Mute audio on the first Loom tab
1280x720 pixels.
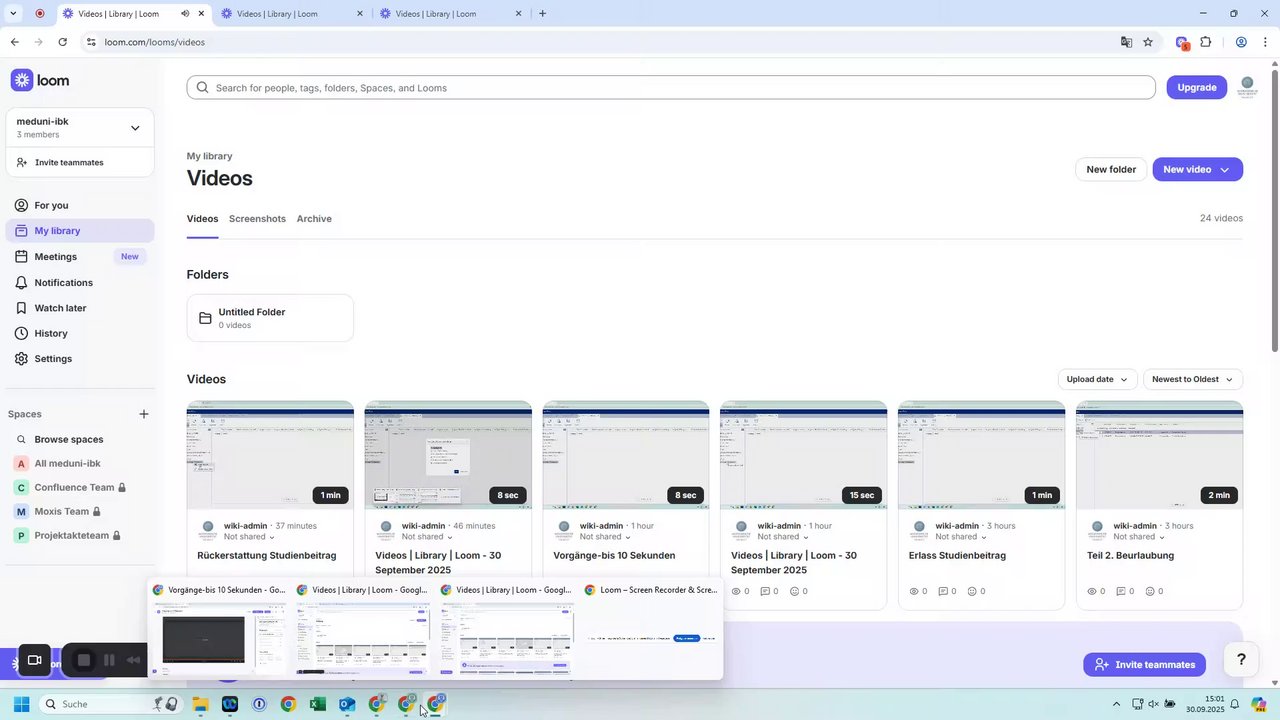pos(185,14)
